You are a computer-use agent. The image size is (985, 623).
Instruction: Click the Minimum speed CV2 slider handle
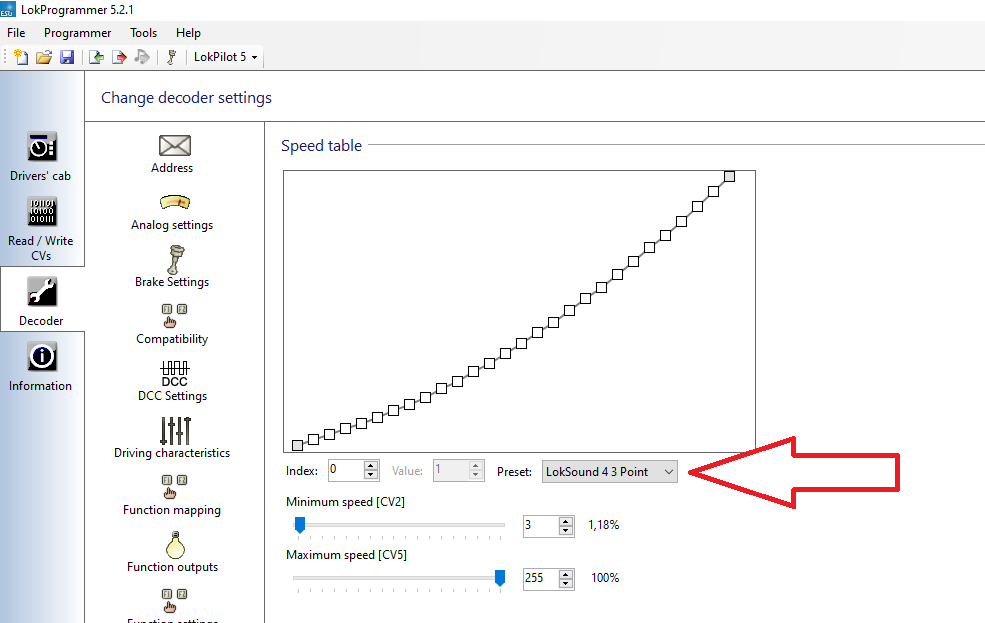pyautogui.click(x=299, y=524)
